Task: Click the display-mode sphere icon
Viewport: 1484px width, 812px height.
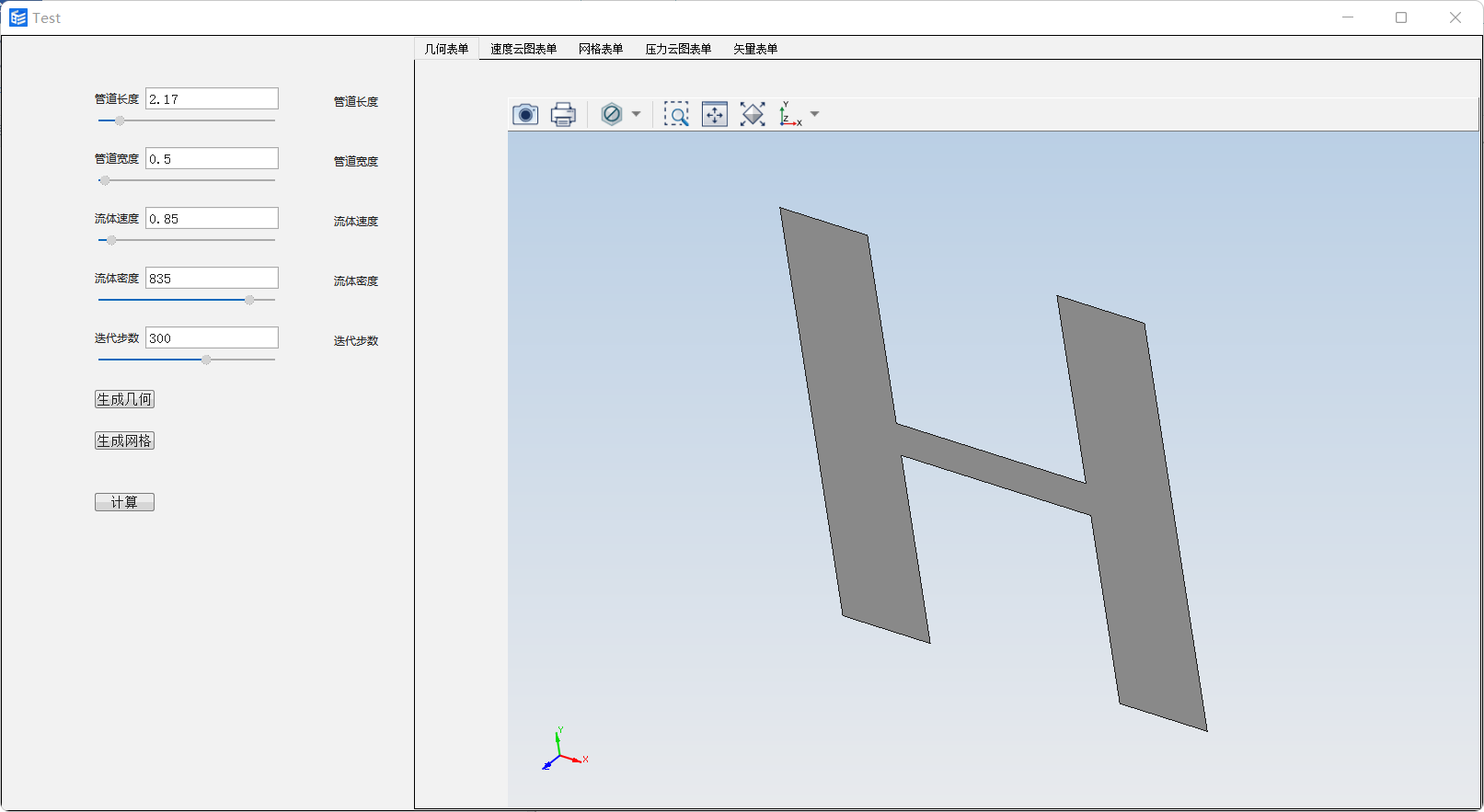Action: [612, 114]
